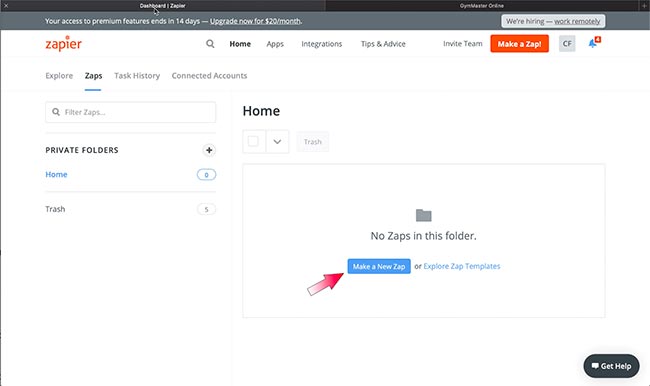Follow the Explore Zap Templates link
Viewport: 650px width, 386px height.
point(462,266)
